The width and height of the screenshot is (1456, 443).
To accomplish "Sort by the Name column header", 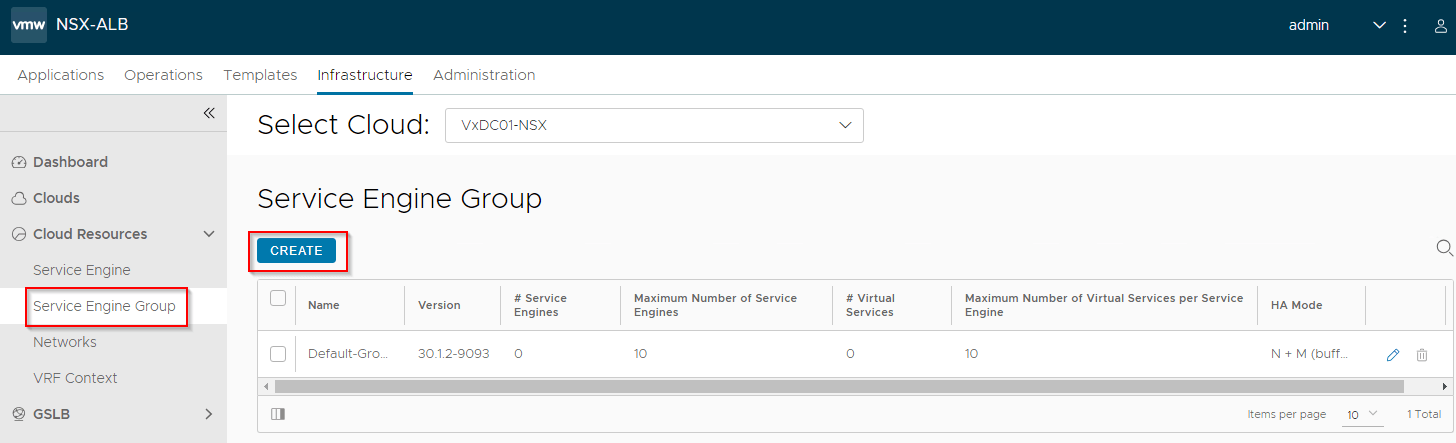I will pyautogui.click(x=324, y=305).
